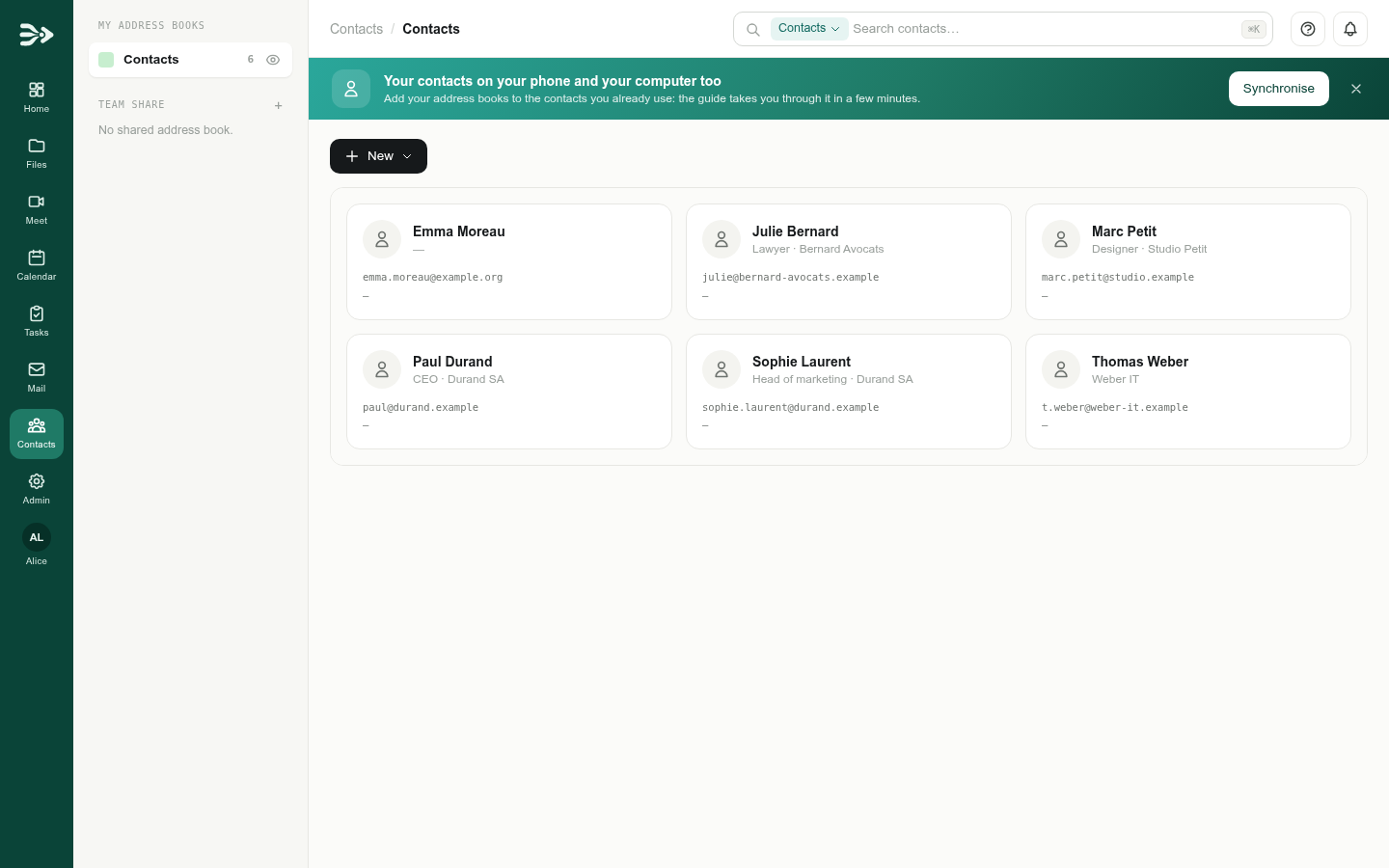
Task: Click Thomas Weber's avatar icon
Action: click(1061, 369)
